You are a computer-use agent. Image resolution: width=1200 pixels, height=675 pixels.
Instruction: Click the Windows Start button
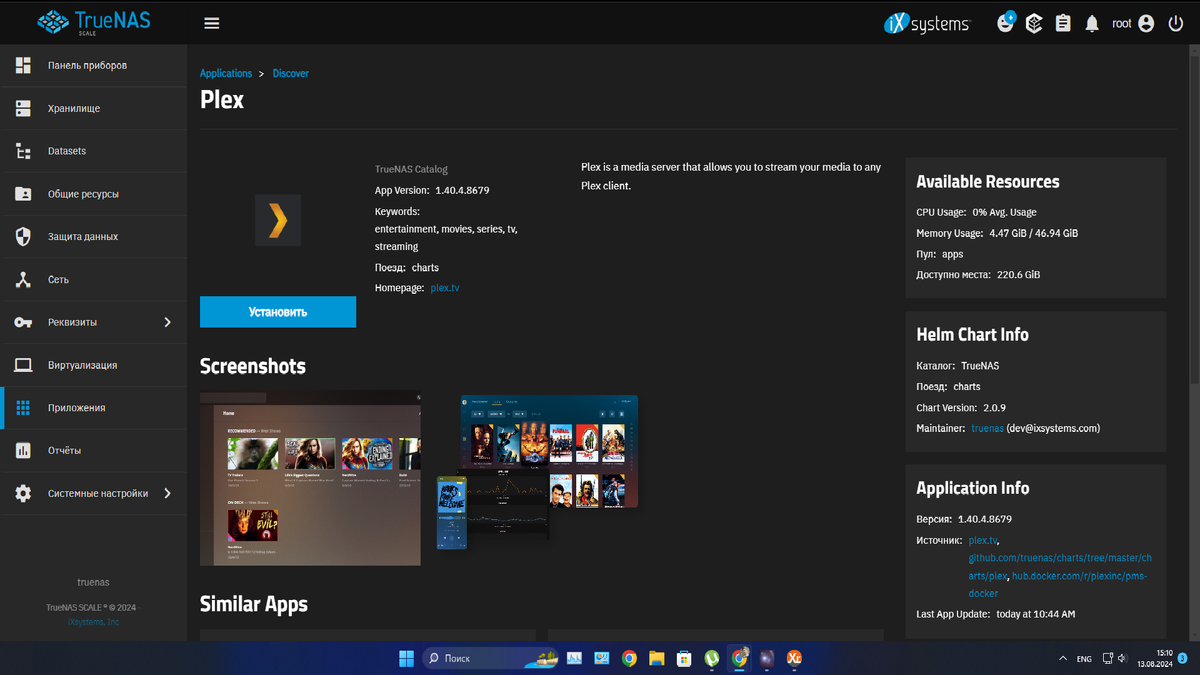point(407,658)
